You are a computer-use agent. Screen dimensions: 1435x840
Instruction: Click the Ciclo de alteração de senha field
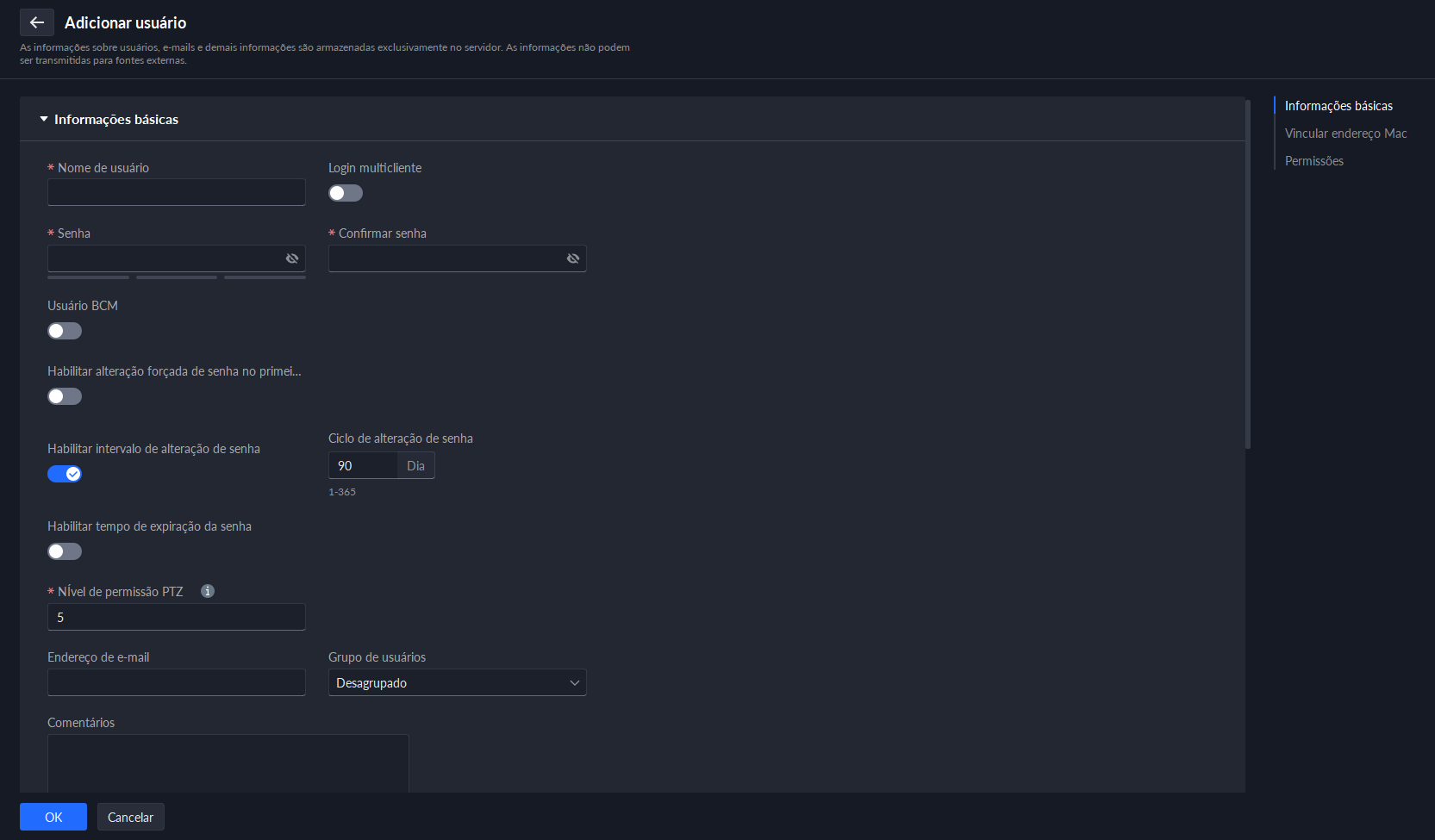(362, 465)
